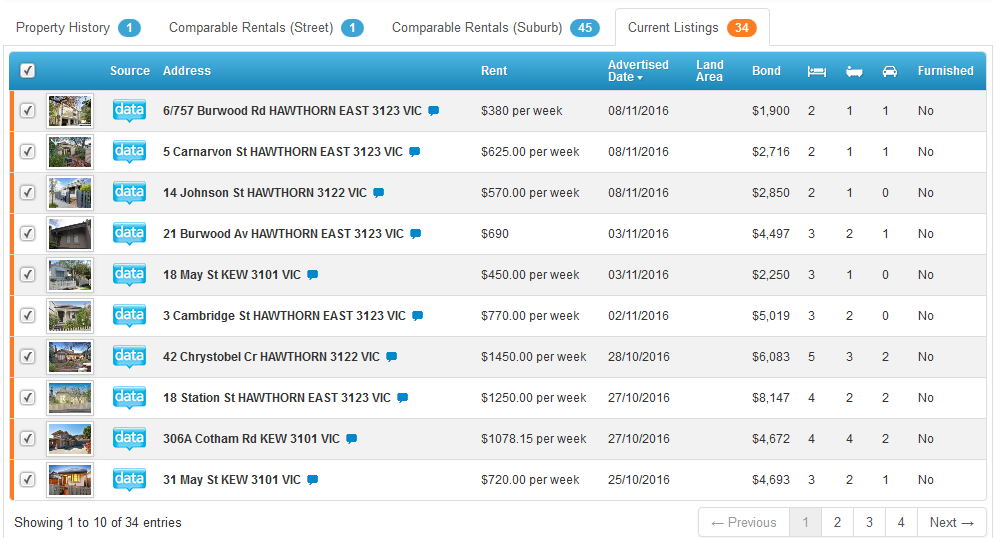Click the data source icon for 5 Carnarvon St
Viewport: 996px width, 538px height.
click(x=129, y=152)
